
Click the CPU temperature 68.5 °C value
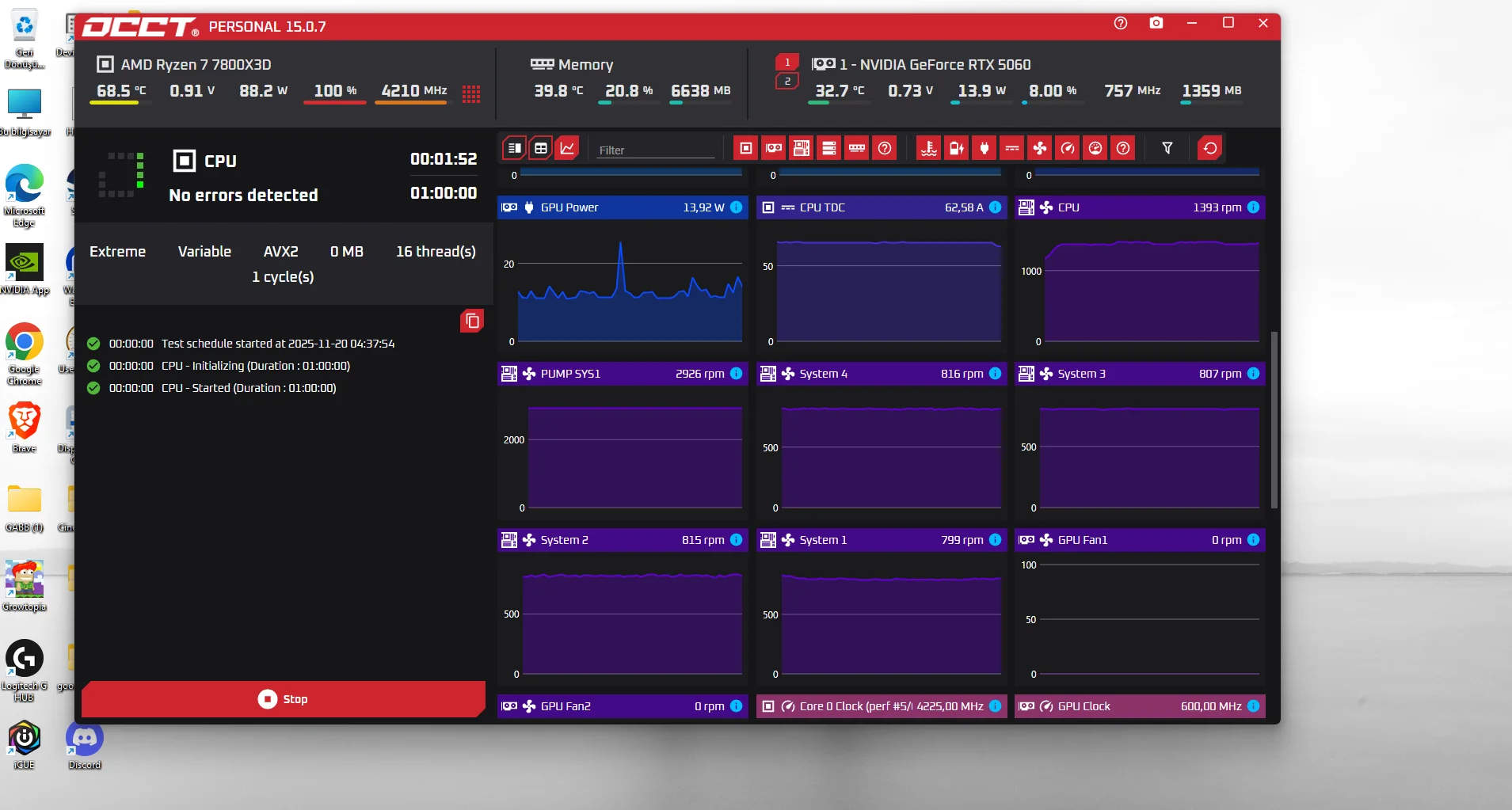pyautogui.click(x=121, y=91)
